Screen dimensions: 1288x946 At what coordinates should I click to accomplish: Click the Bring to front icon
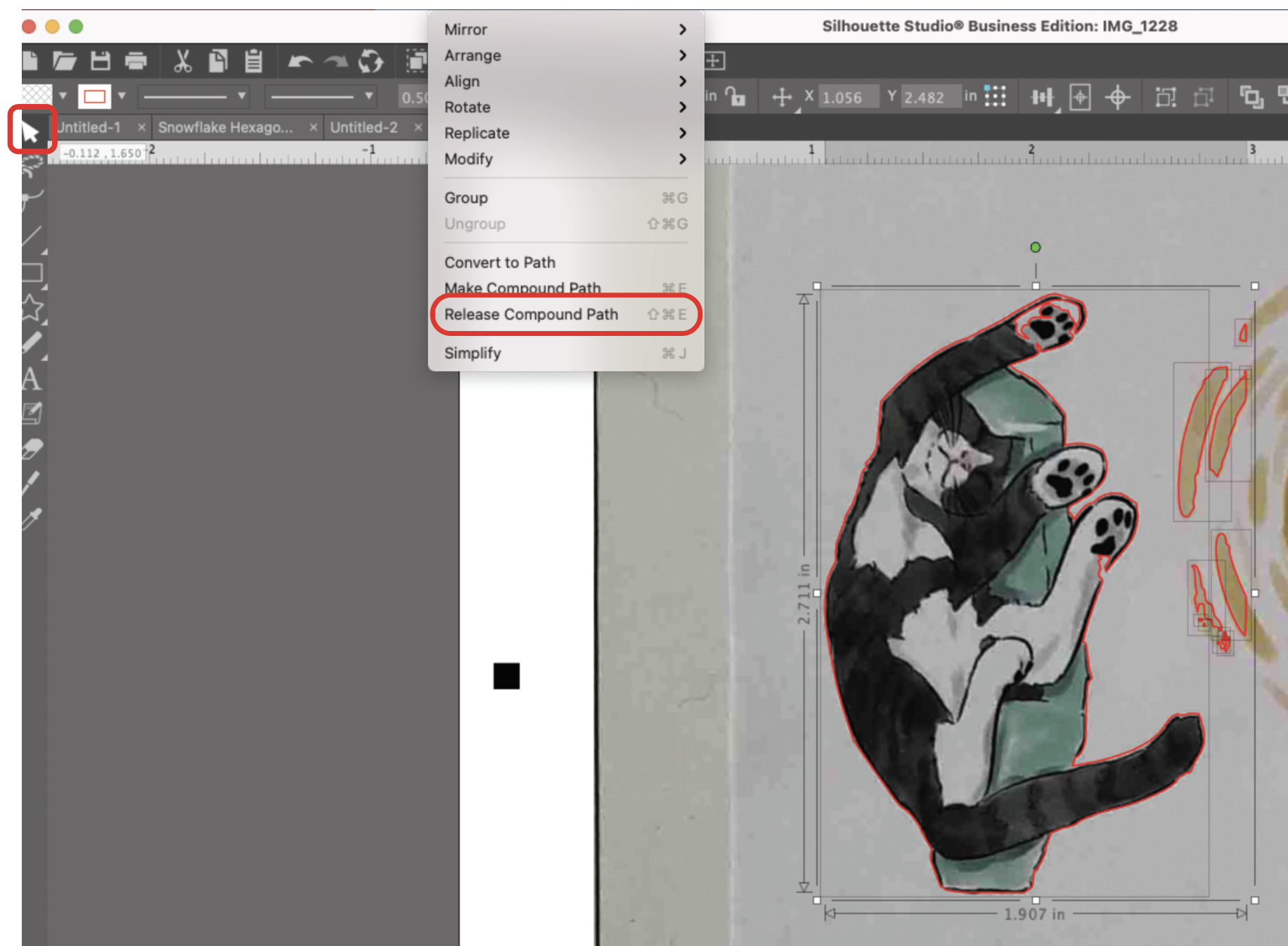(1251, 97)
